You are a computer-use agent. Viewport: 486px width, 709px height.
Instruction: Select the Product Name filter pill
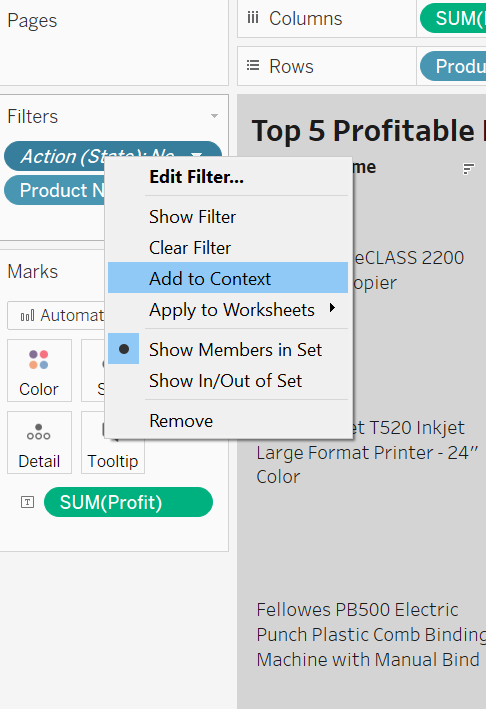54,190
